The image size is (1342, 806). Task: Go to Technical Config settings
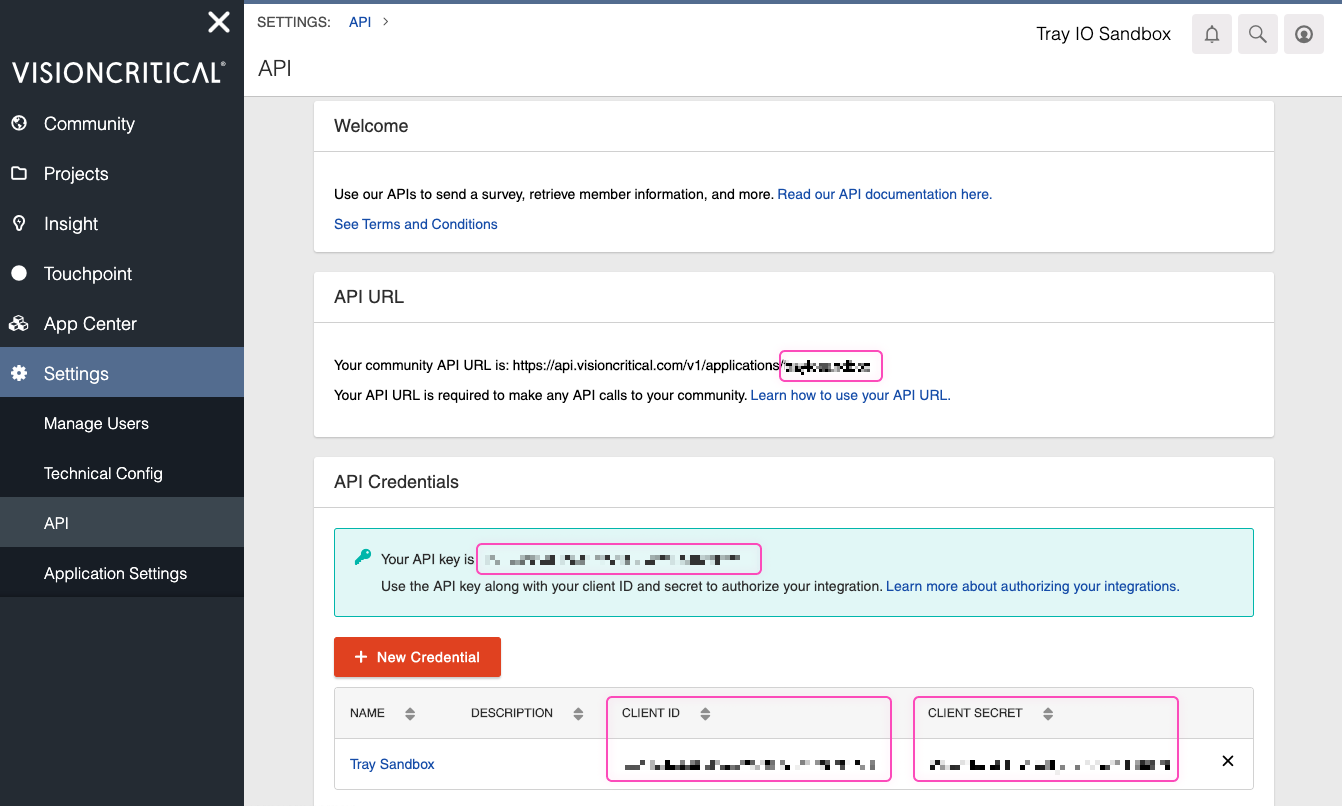click(103, 474)
